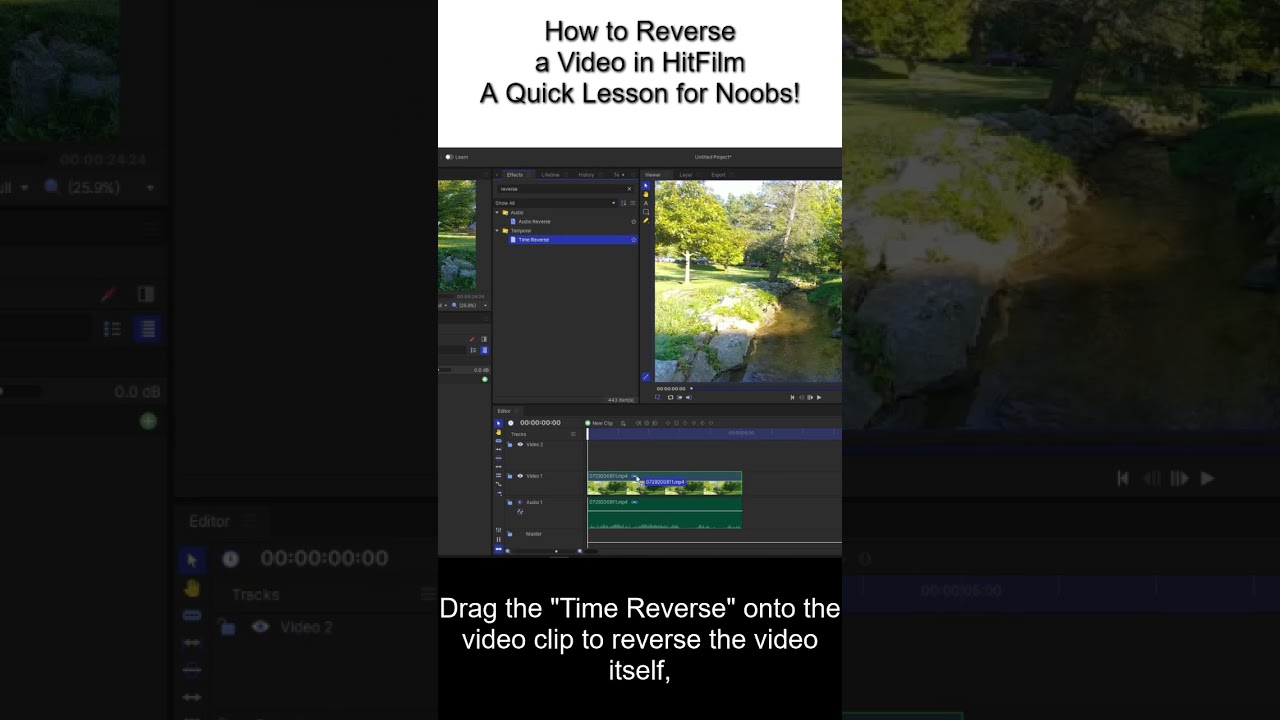Open the 25.9% zoom dropdown

(469, 305)
